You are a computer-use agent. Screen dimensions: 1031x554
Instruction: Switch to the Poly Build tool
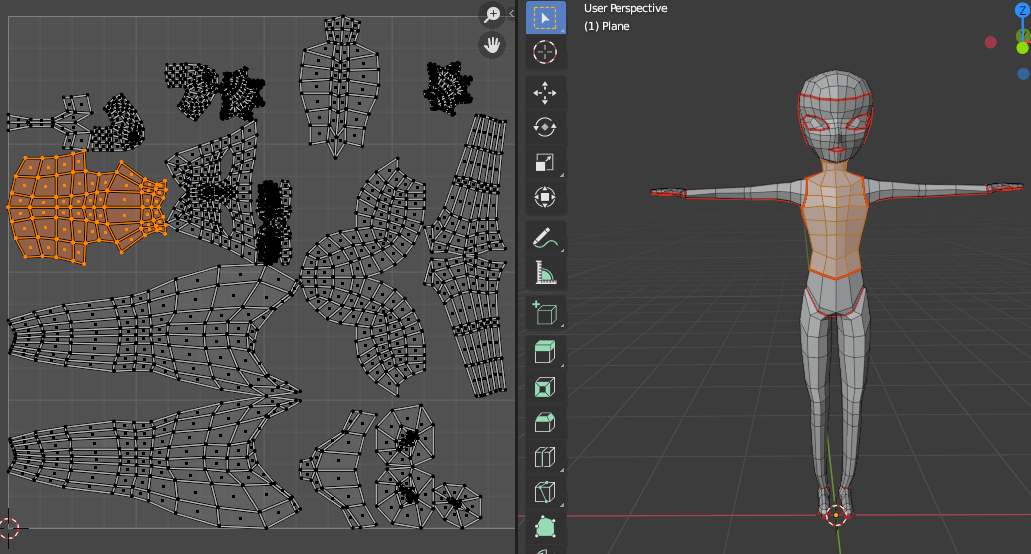tap(545, 526)
